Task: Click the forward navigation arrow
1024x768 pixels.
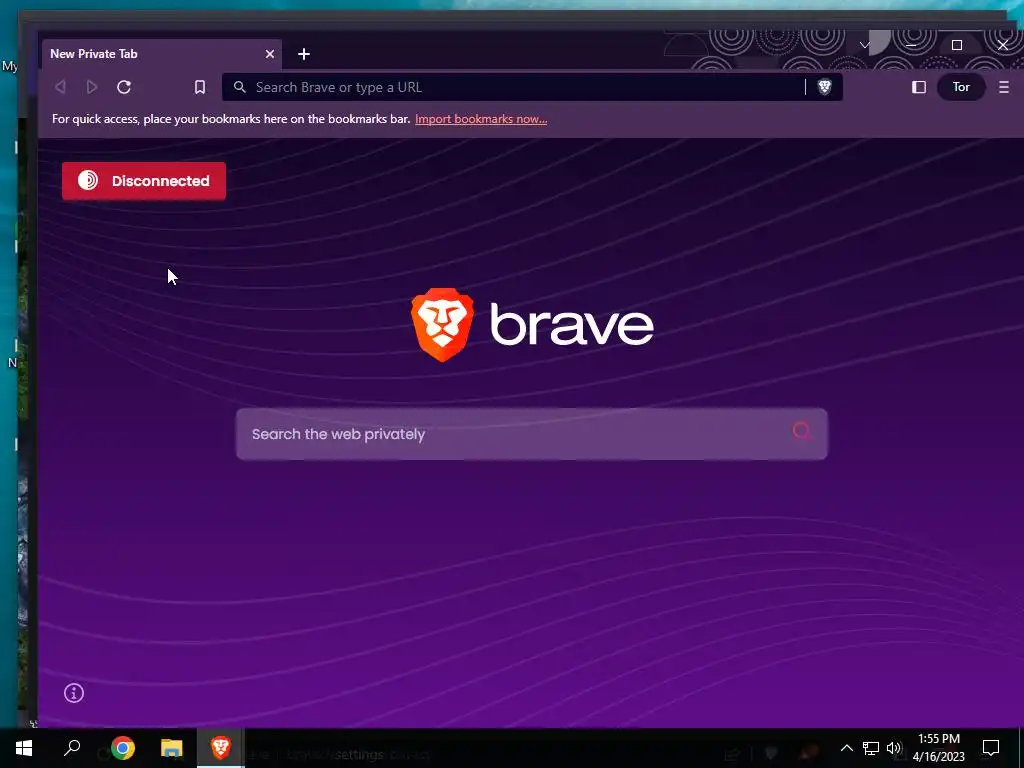Action: pyautogui.click(x=92, y=87)
